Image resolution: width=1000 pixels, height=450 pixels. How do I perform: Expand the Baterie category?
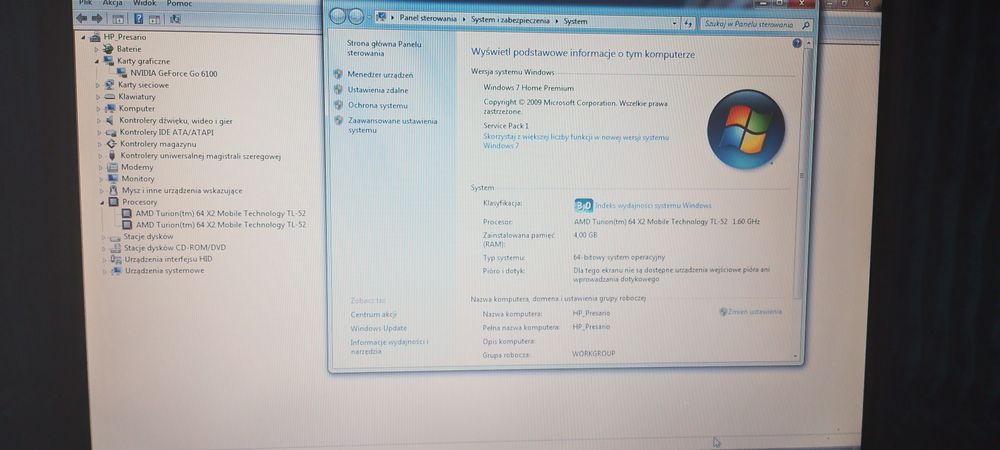pyautogui.click(x=96, y=49)
